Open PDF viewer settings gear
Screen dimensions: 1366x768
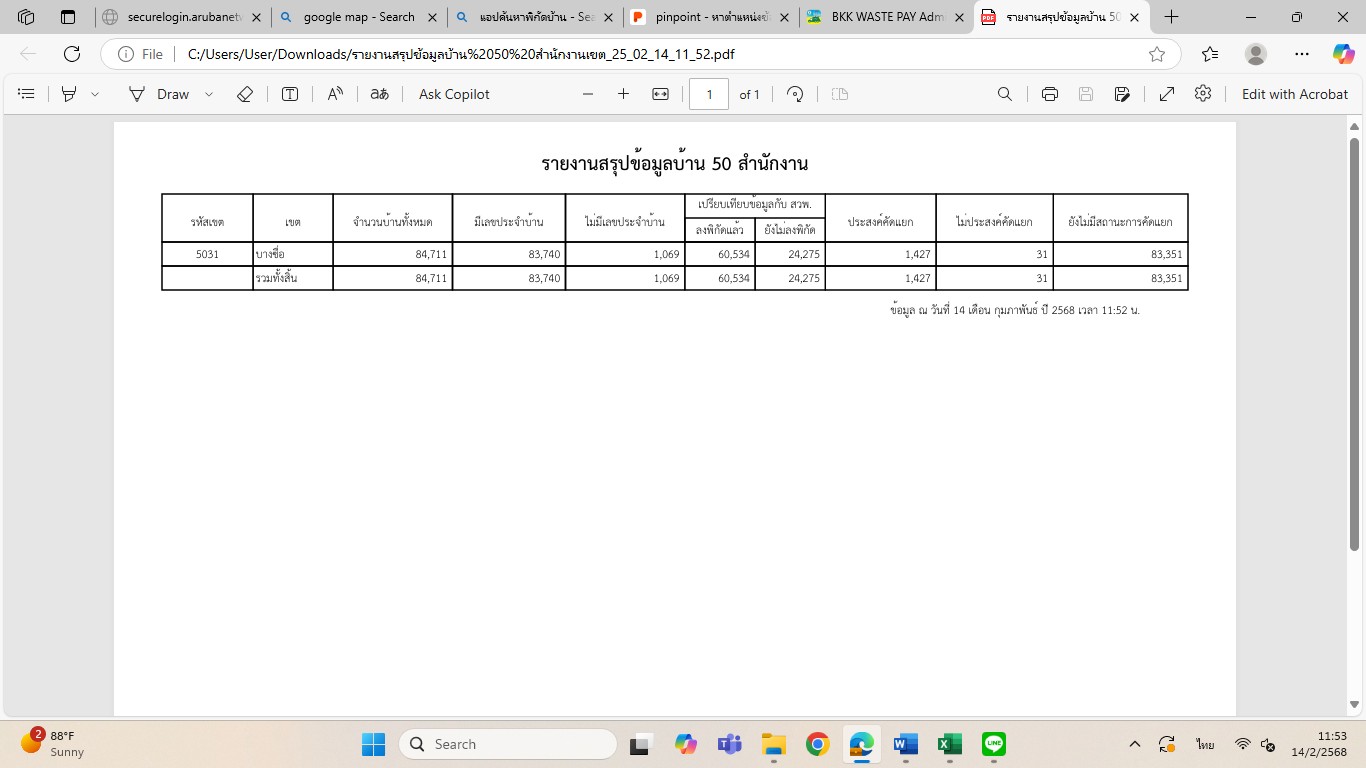[x=1203, y=94]
